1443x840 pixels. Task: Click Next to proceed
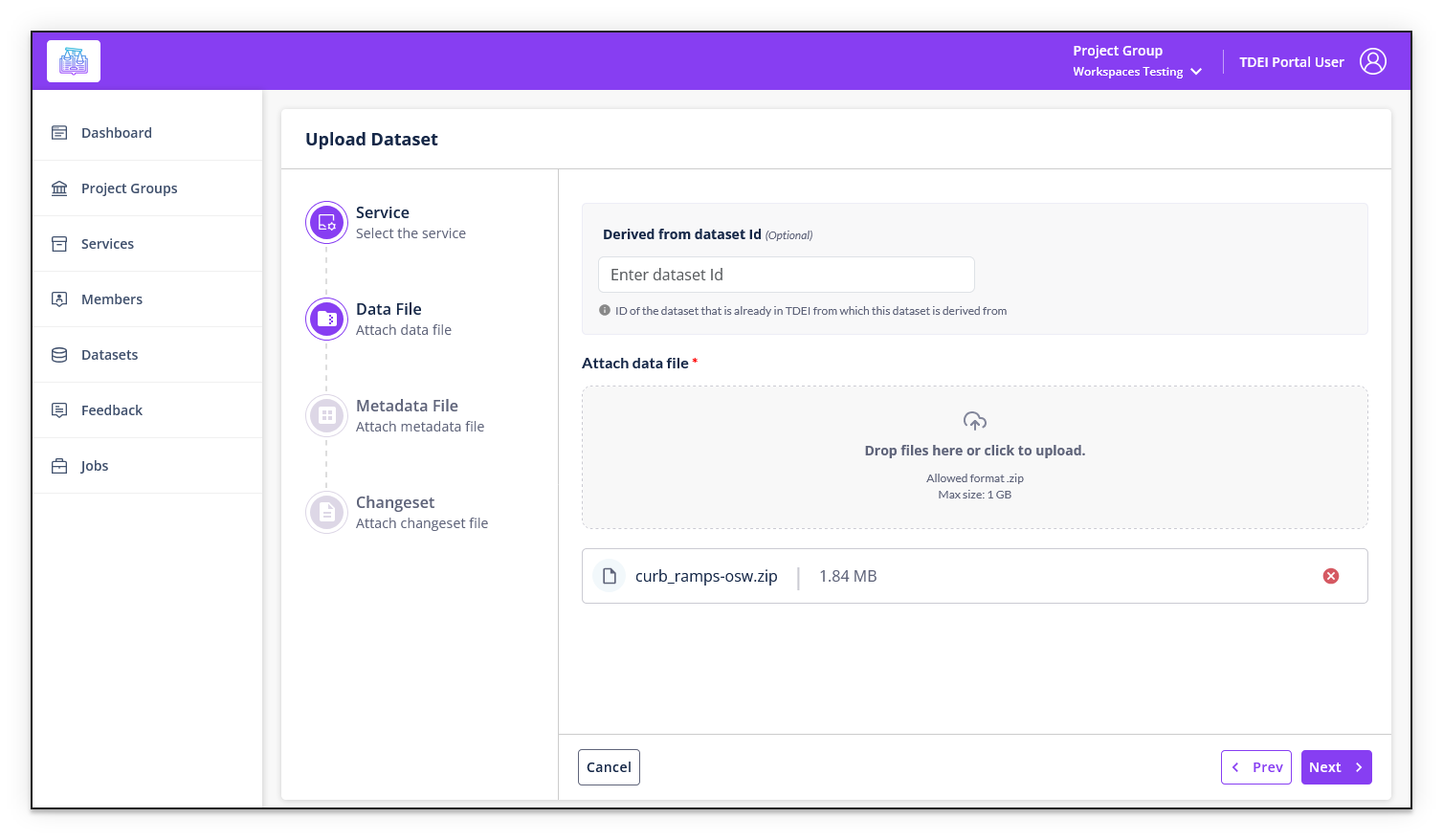click(x=1336, y=766)
